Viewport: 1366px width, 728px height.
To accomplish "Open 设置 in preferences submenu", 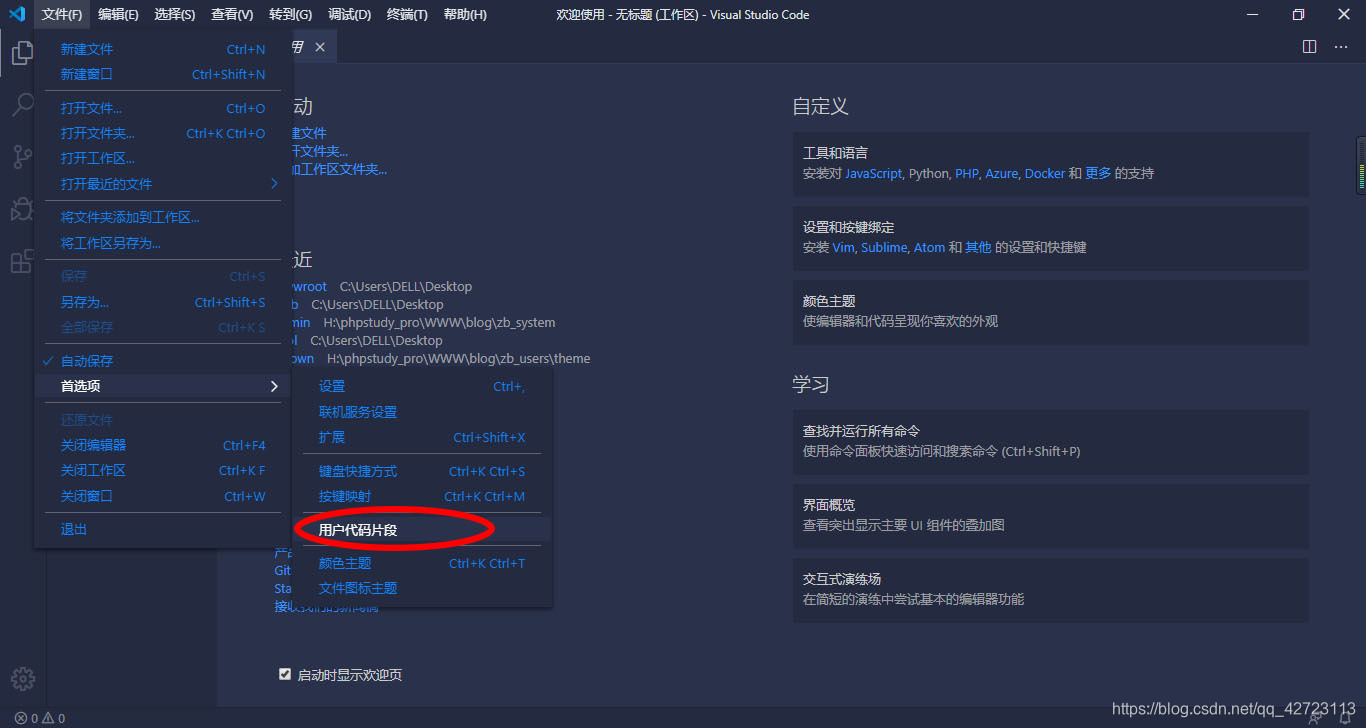I will point(422,386).
